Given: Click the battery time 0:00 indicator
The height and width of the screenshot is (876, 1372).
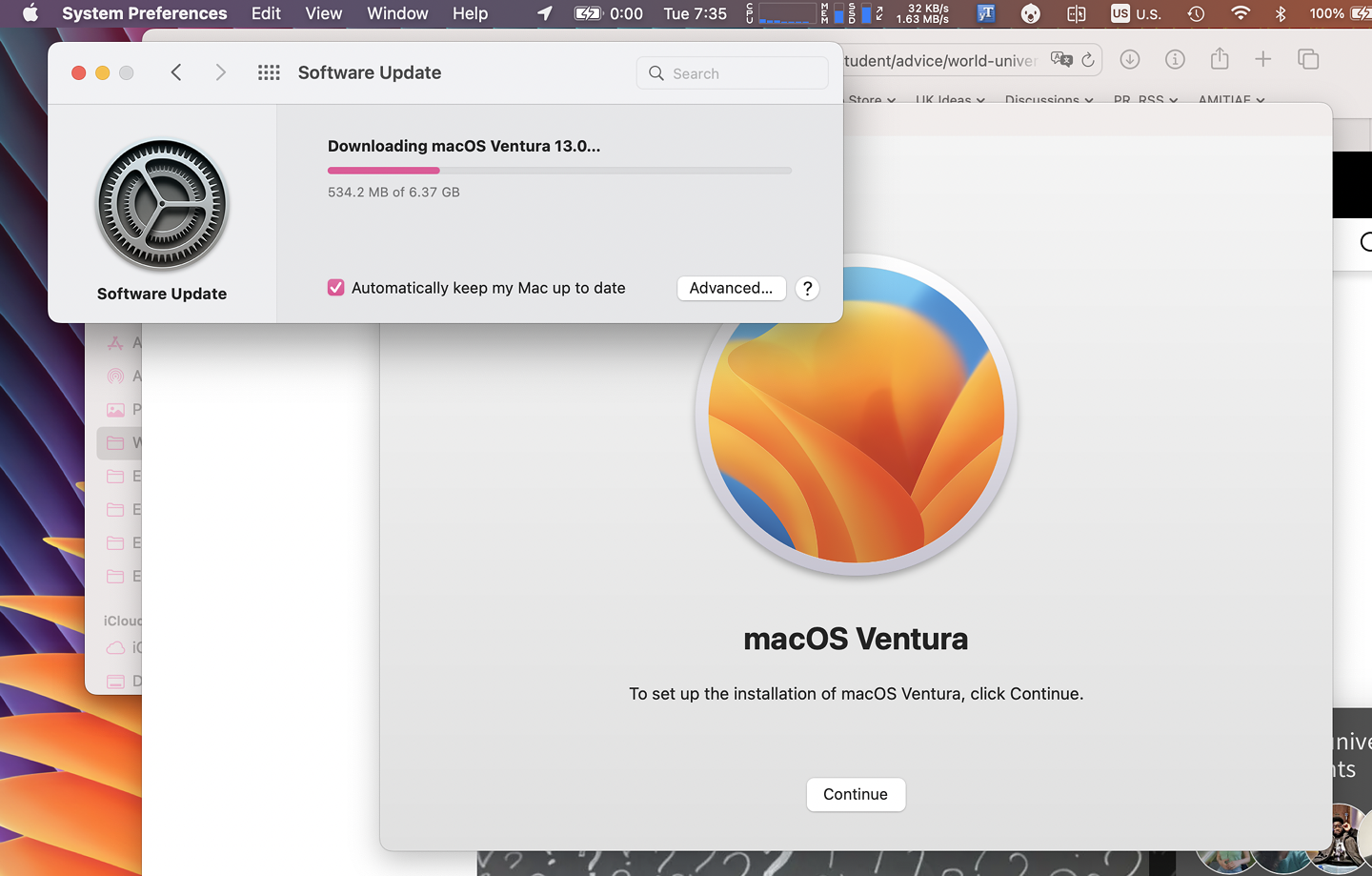Looking at the screenshot, I should coord(609,13).
